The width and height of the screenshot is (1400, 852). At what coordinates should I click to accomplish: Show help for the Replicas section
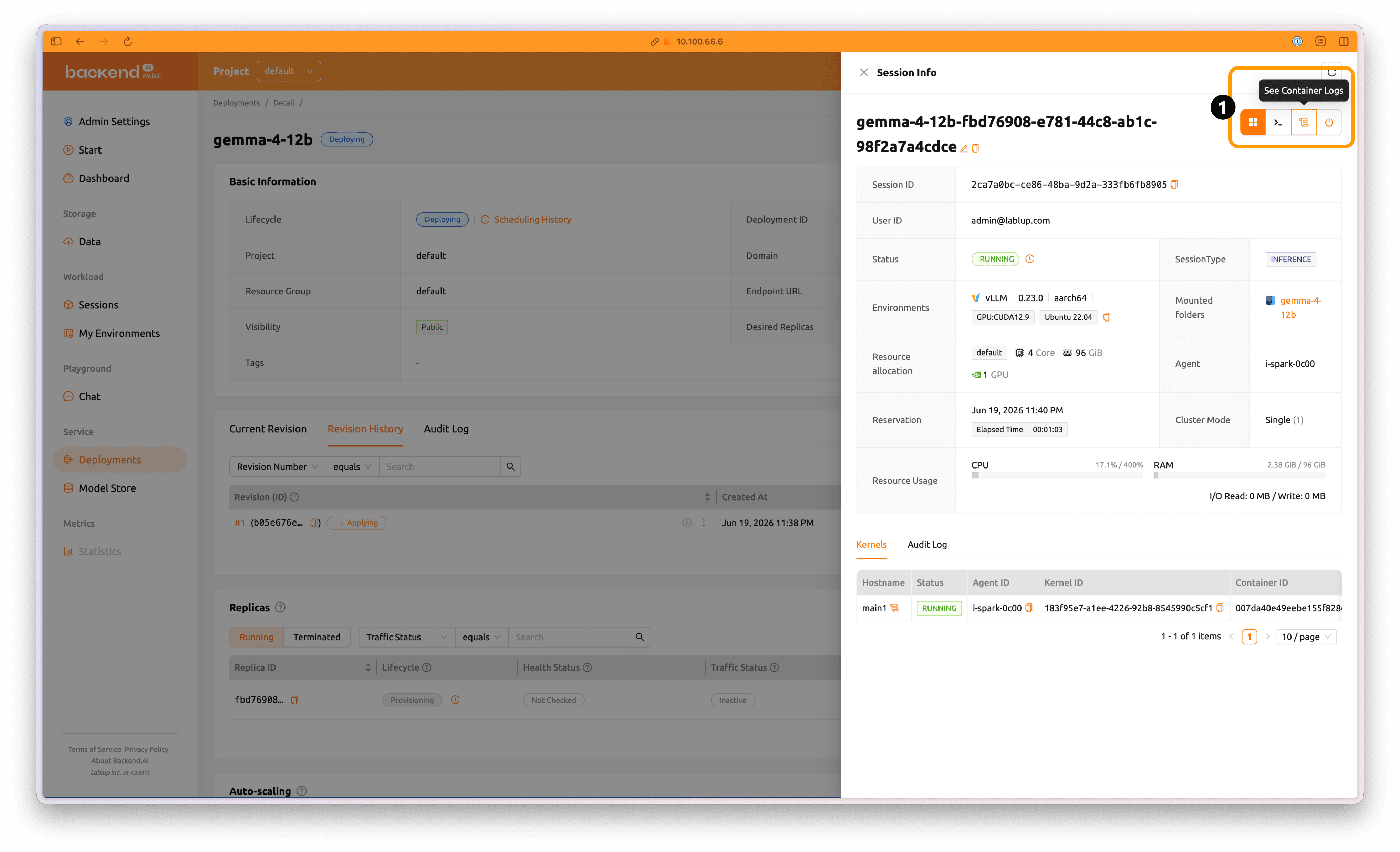click(x=280, y=608)
